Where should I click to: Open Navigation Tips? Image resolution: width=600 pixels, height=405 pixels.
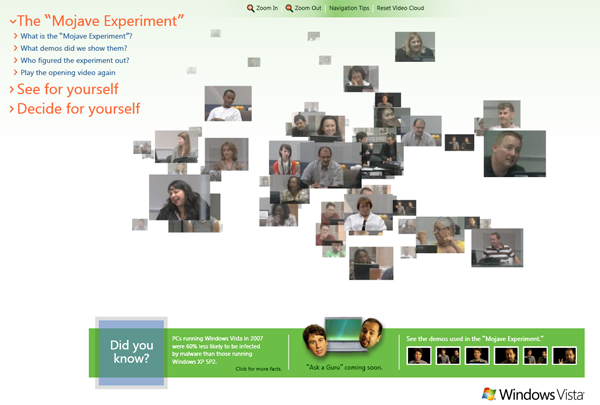tap(349, 8)
